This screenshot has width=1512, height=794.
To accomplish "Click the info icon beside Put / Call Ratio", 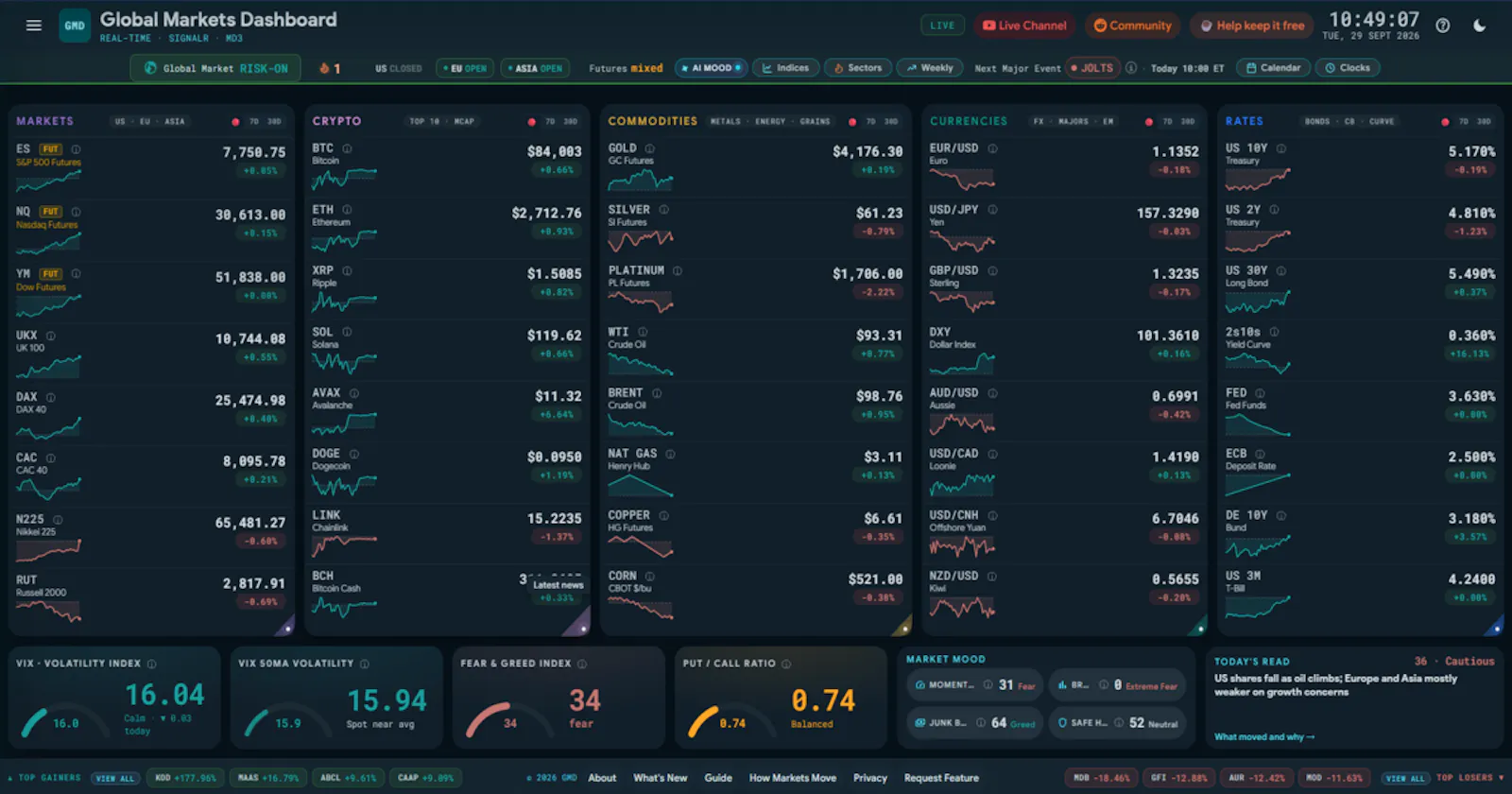I will point(786,665).
